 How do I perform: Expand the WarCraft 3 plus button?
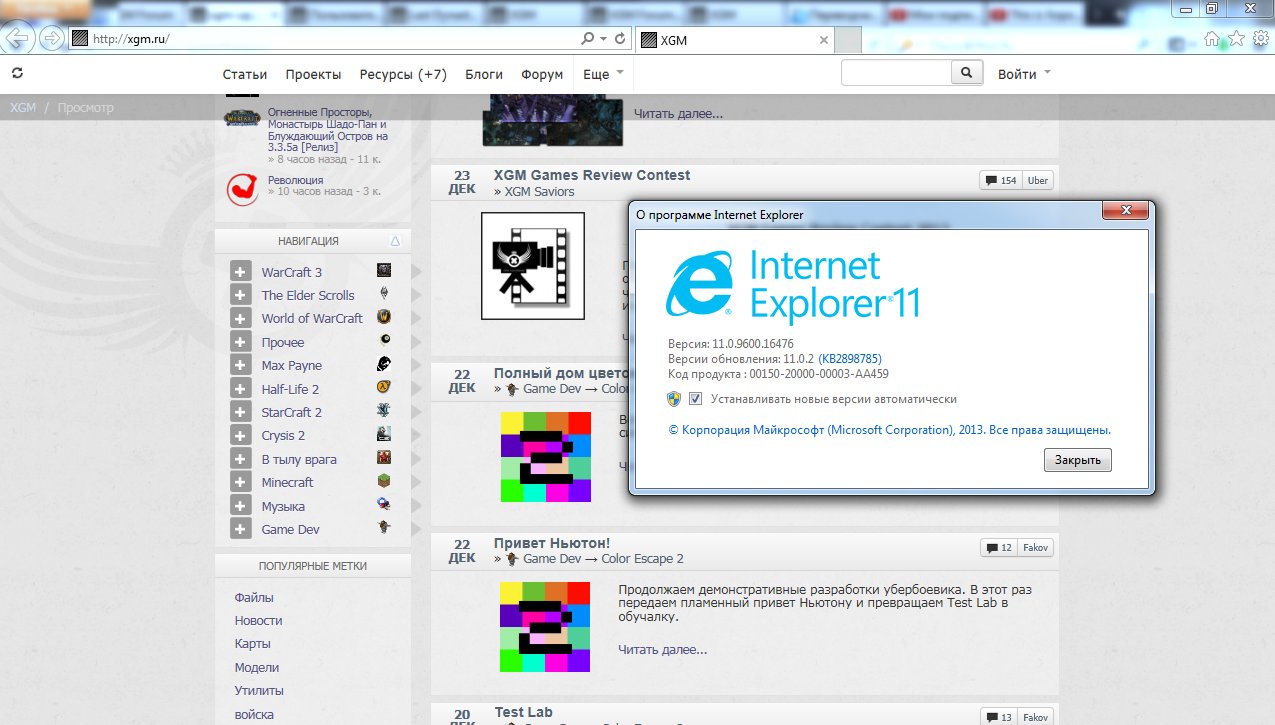click(x=240, y=272)
